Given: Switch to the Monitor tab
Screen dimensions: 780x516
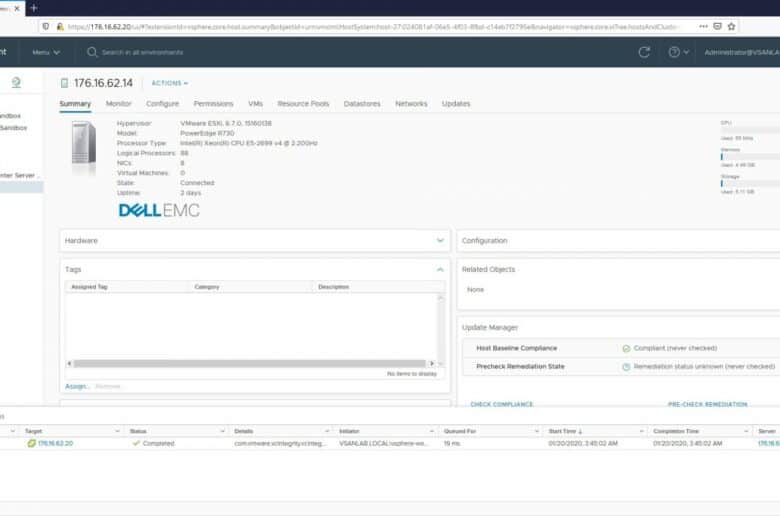Looking at the screenshot, I should [118, 103].
